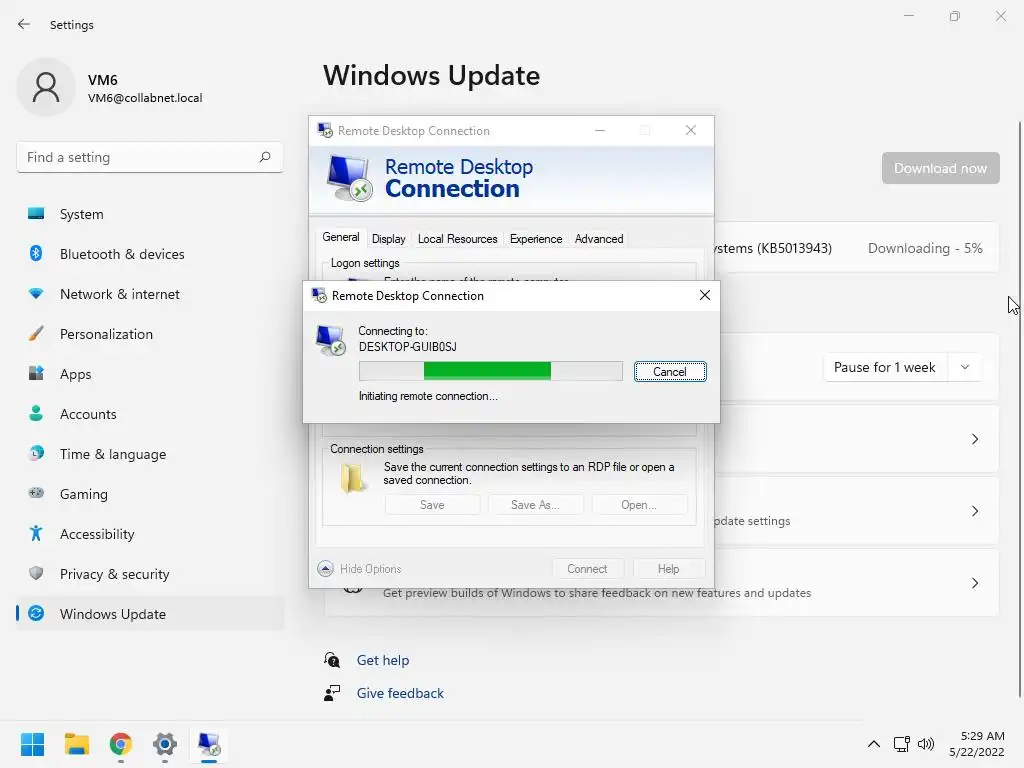The image size is (1024, 768).
Task: Go back with Settings back arrow
Action: tap(24, 24)
